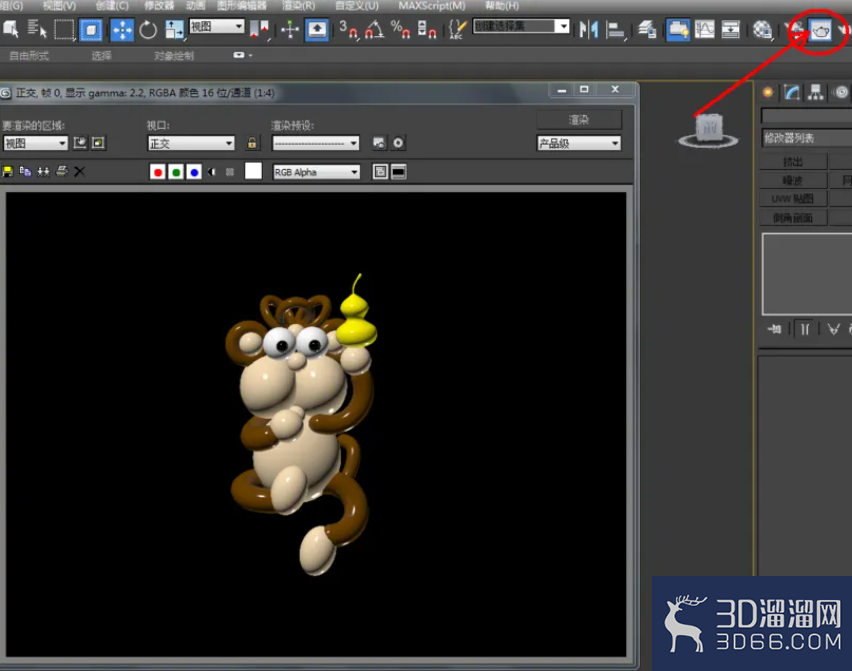Click 修改器列表 modifier list dropdown

pyautogui.click(x=807, y=139)
